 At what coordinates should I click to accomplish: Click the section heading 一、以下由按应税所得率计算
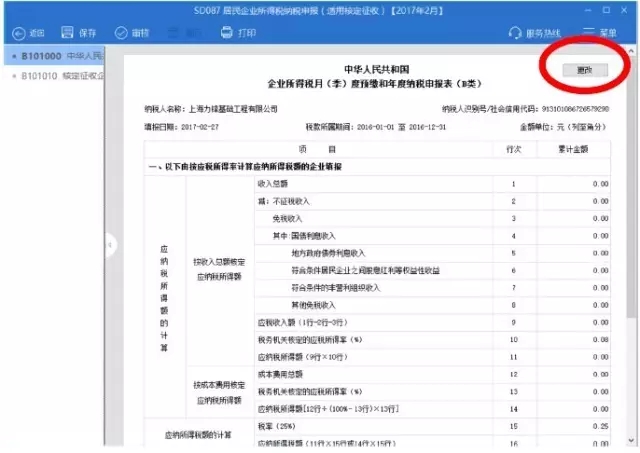pyautogui.click(x=245, y=167)
